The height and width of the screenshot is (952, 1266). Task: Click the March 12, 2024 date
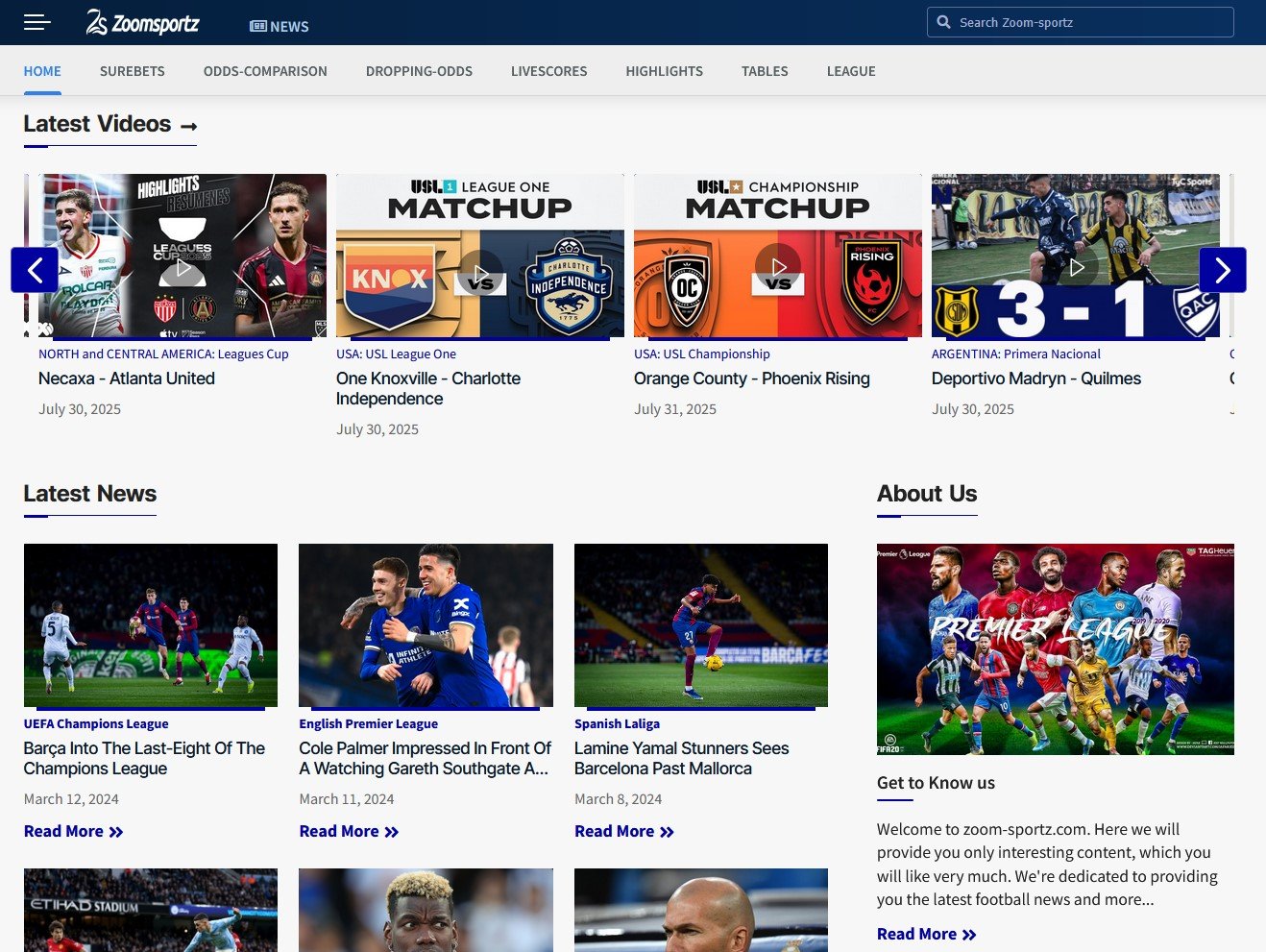[x=71, y=799]
